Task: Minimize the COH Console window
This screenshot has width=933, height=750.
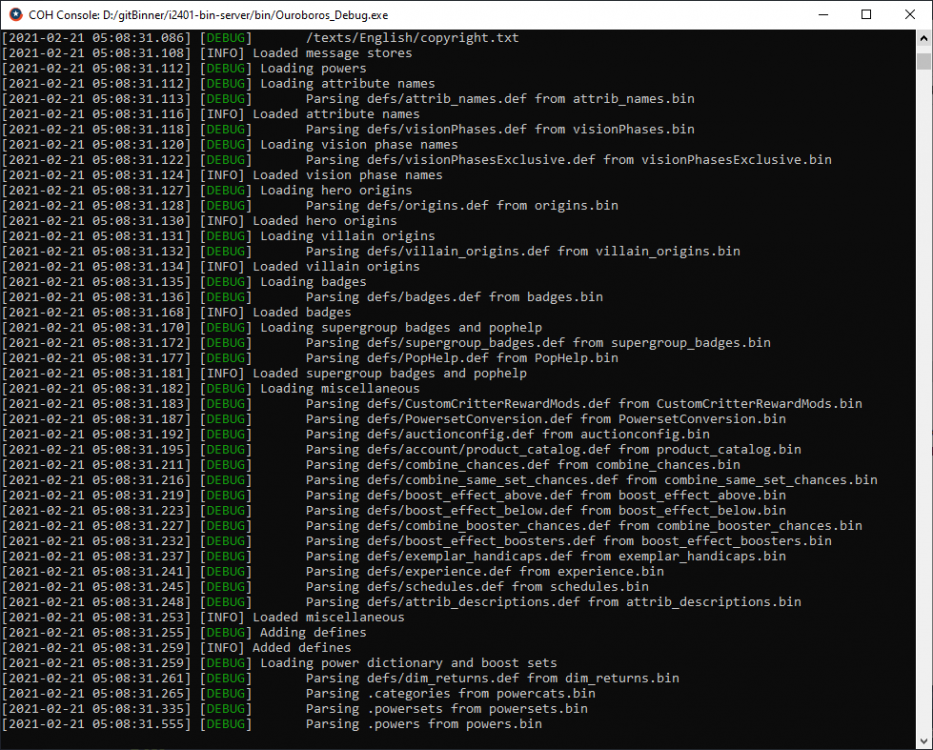Action: 820,14
